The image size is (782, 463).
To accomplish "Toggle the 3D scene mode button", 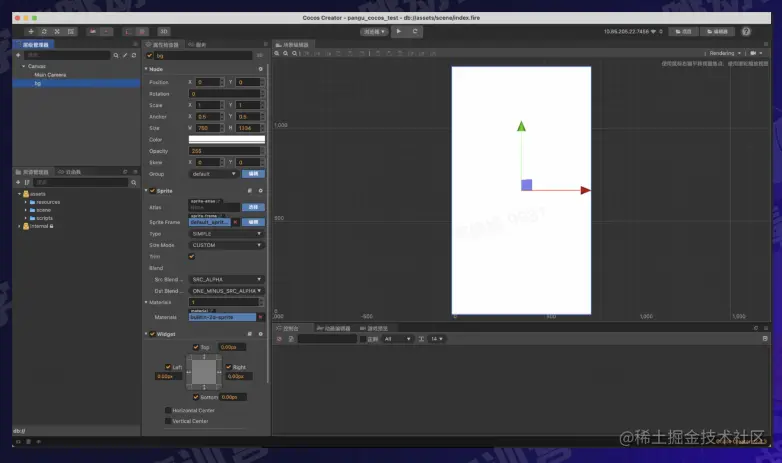I will pos(164,31).
